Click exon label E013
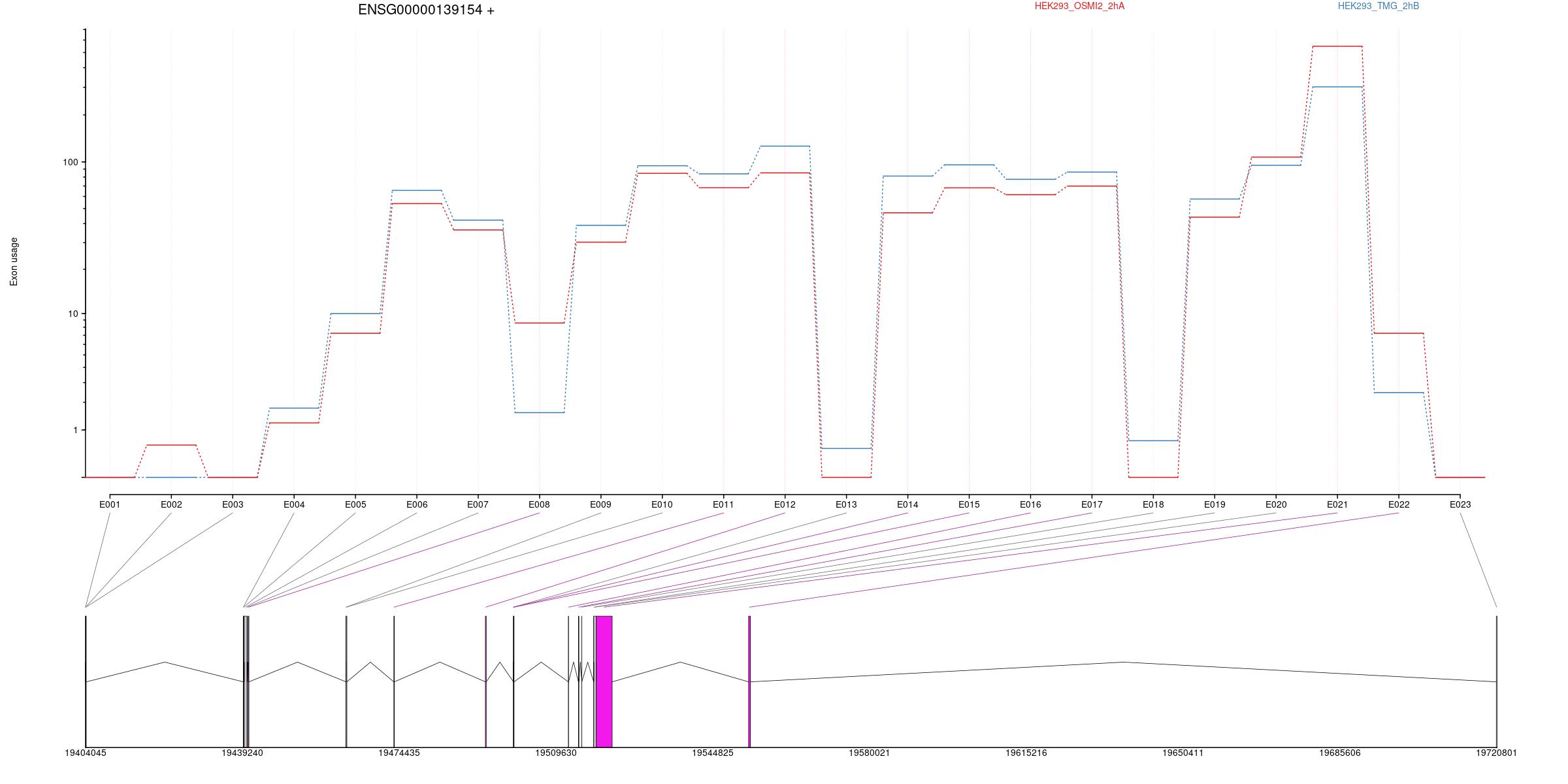The height and width of the screenshot is (784, 1568). [x=846, y=504]
